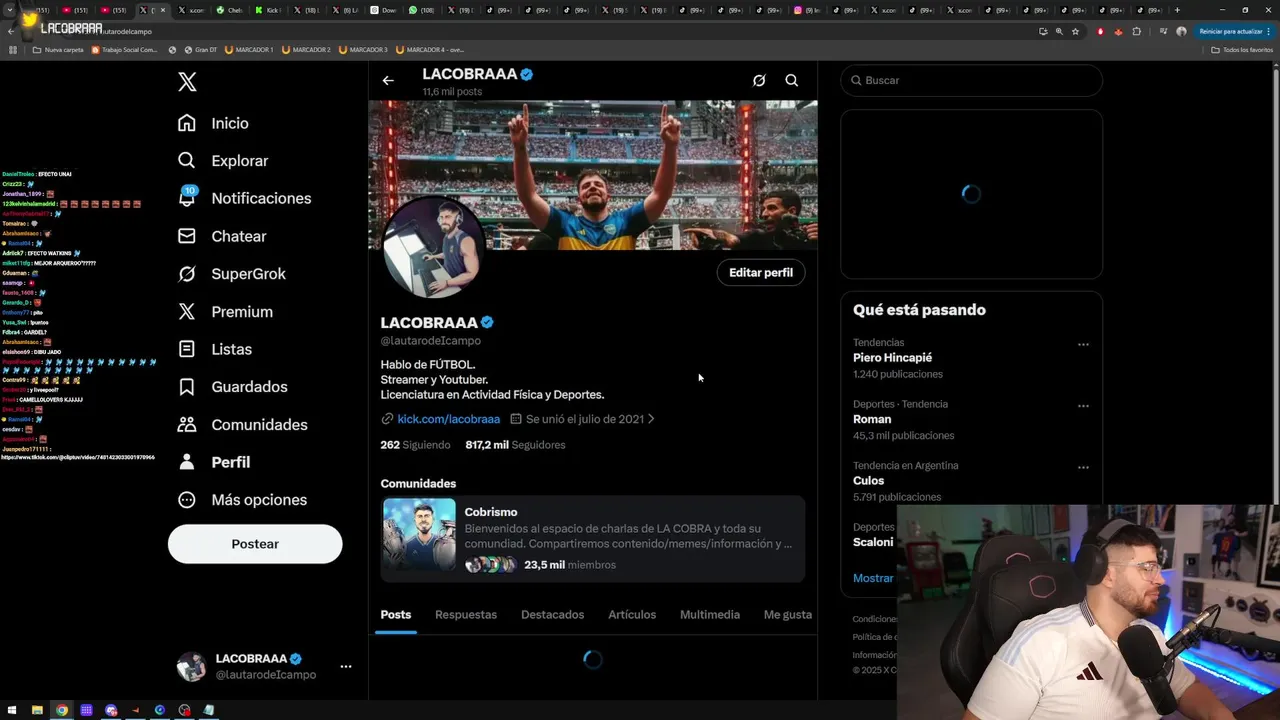This screenshot has height=720, width=1280.
Task: Open Grok icon in profile header
Action: click(759, 81)
